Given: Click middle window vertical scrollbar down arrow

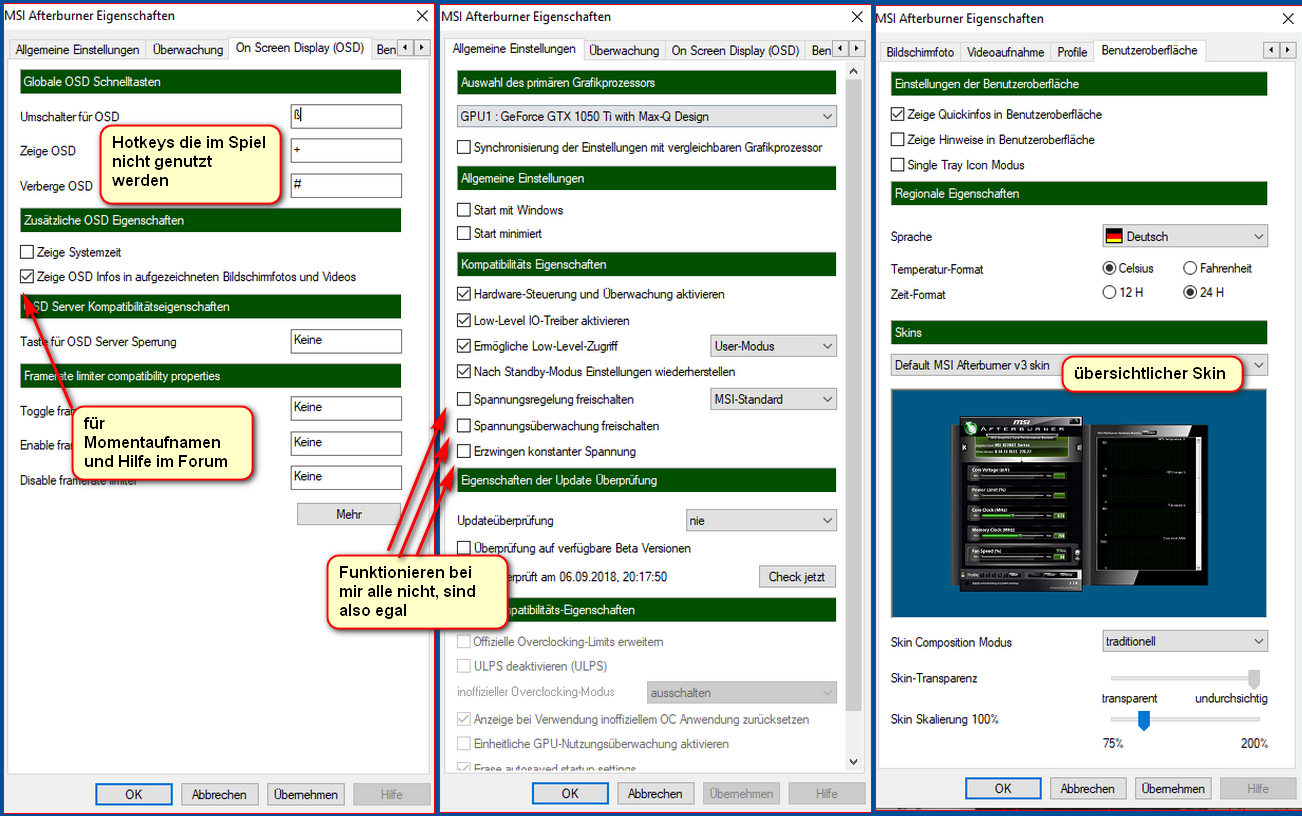Looking at the screenshot, I should [x=853, y=761].
